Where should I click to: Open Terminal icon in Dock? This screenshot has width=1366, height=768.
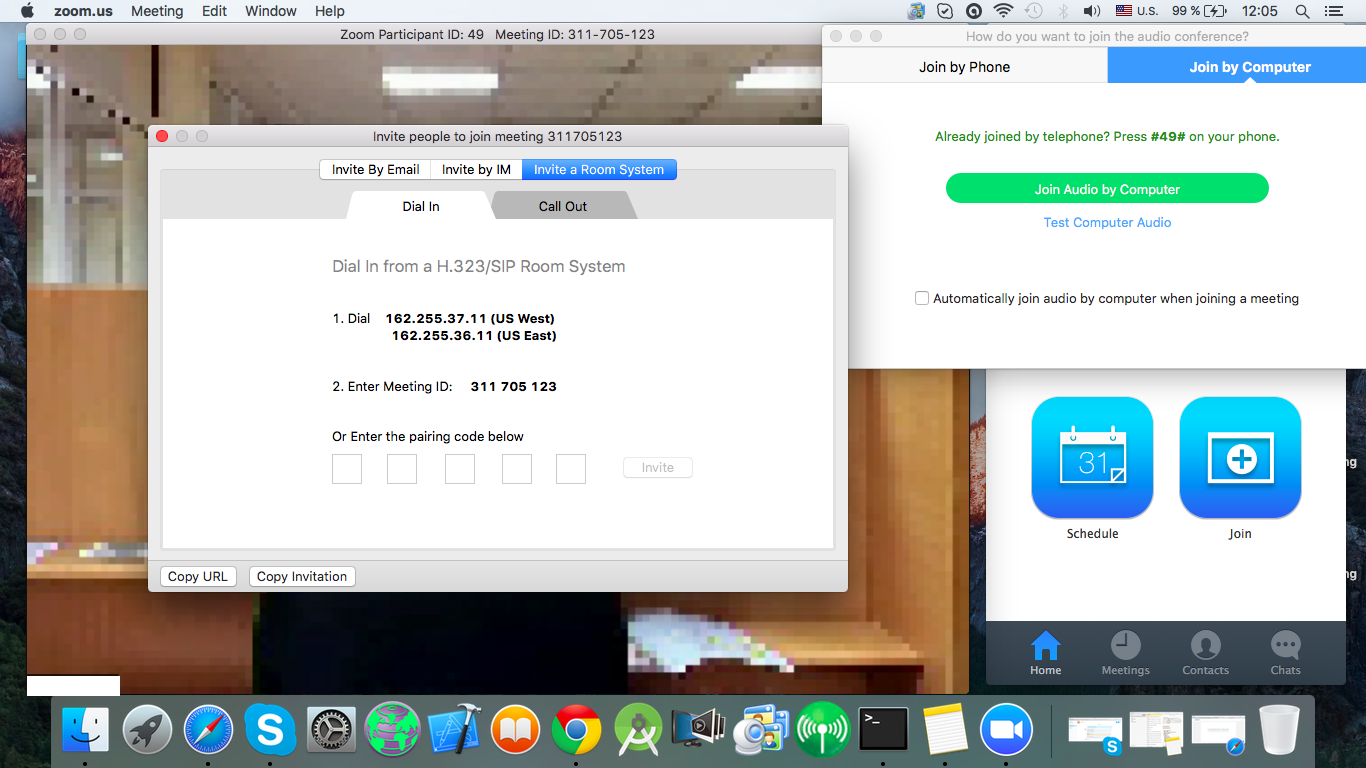[x=884, y=730]
